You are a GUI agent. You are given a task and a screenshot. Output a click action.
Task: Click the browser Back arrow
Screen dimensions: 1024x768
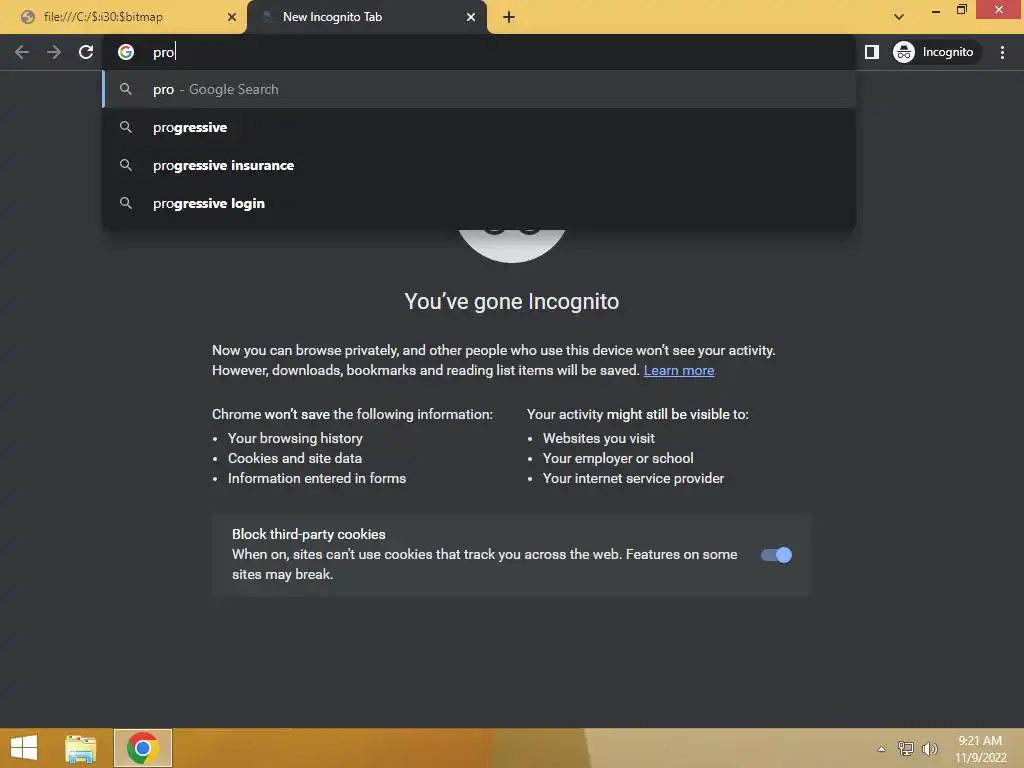click(x=22, y=52)
